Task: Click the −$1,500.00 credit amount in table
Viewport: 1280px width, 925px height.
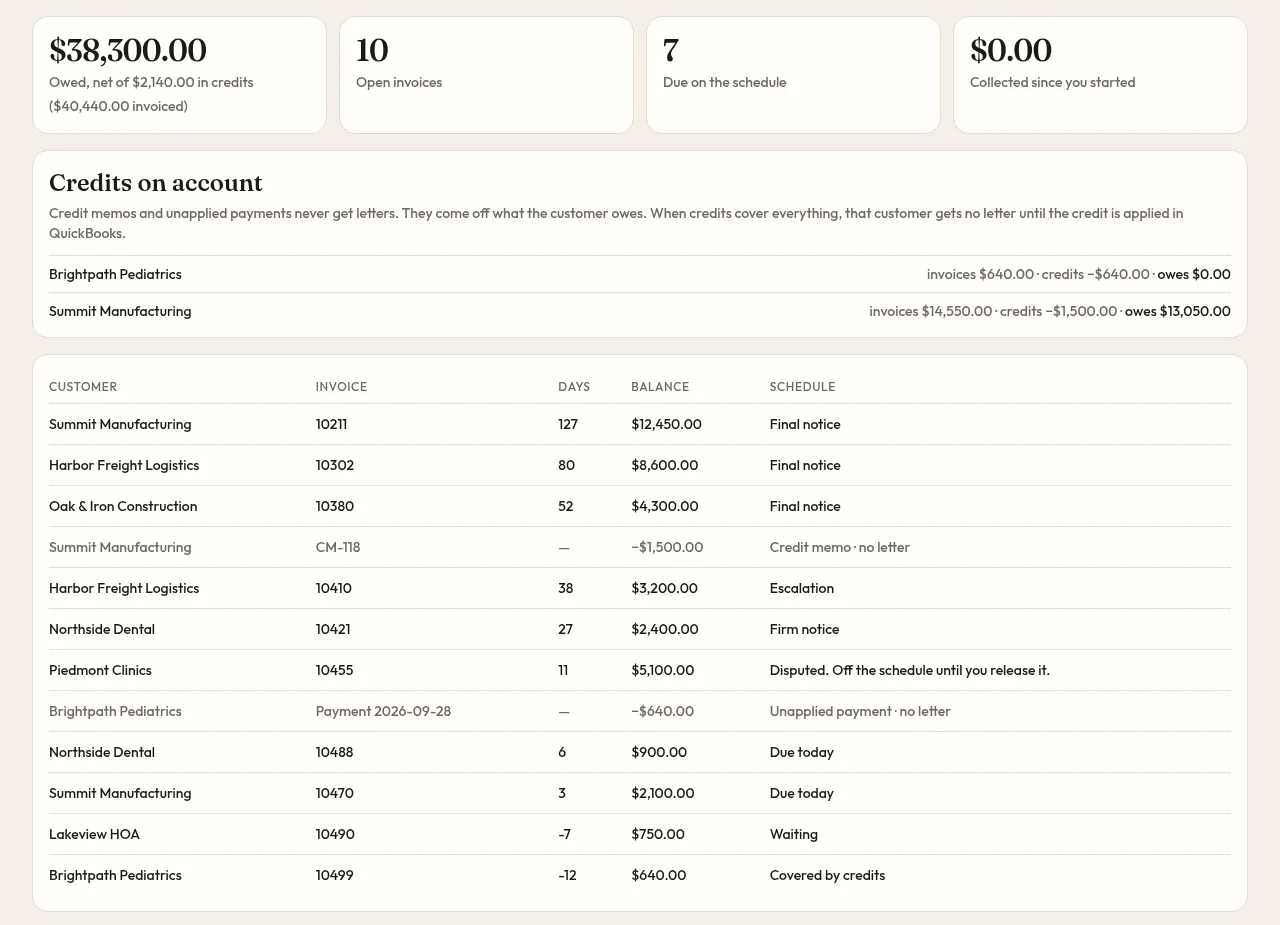Action: pyautogui.click(x=667, y=547)
